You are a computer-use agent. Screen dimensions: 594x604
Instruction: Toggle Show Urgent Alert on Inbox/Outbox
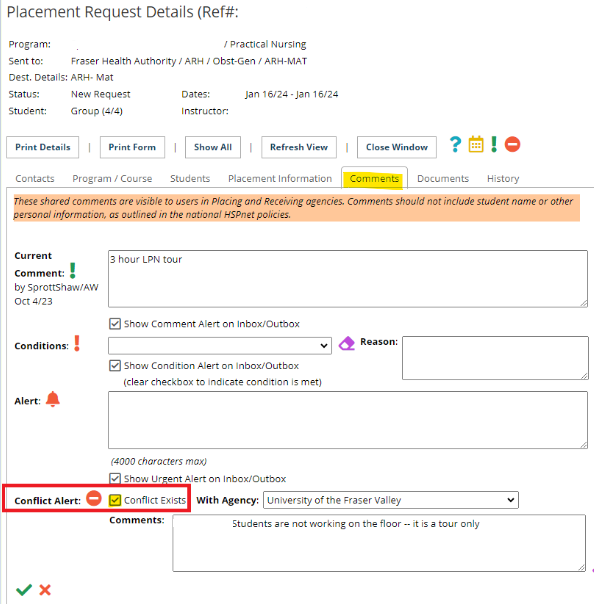[x=115, y=479]
